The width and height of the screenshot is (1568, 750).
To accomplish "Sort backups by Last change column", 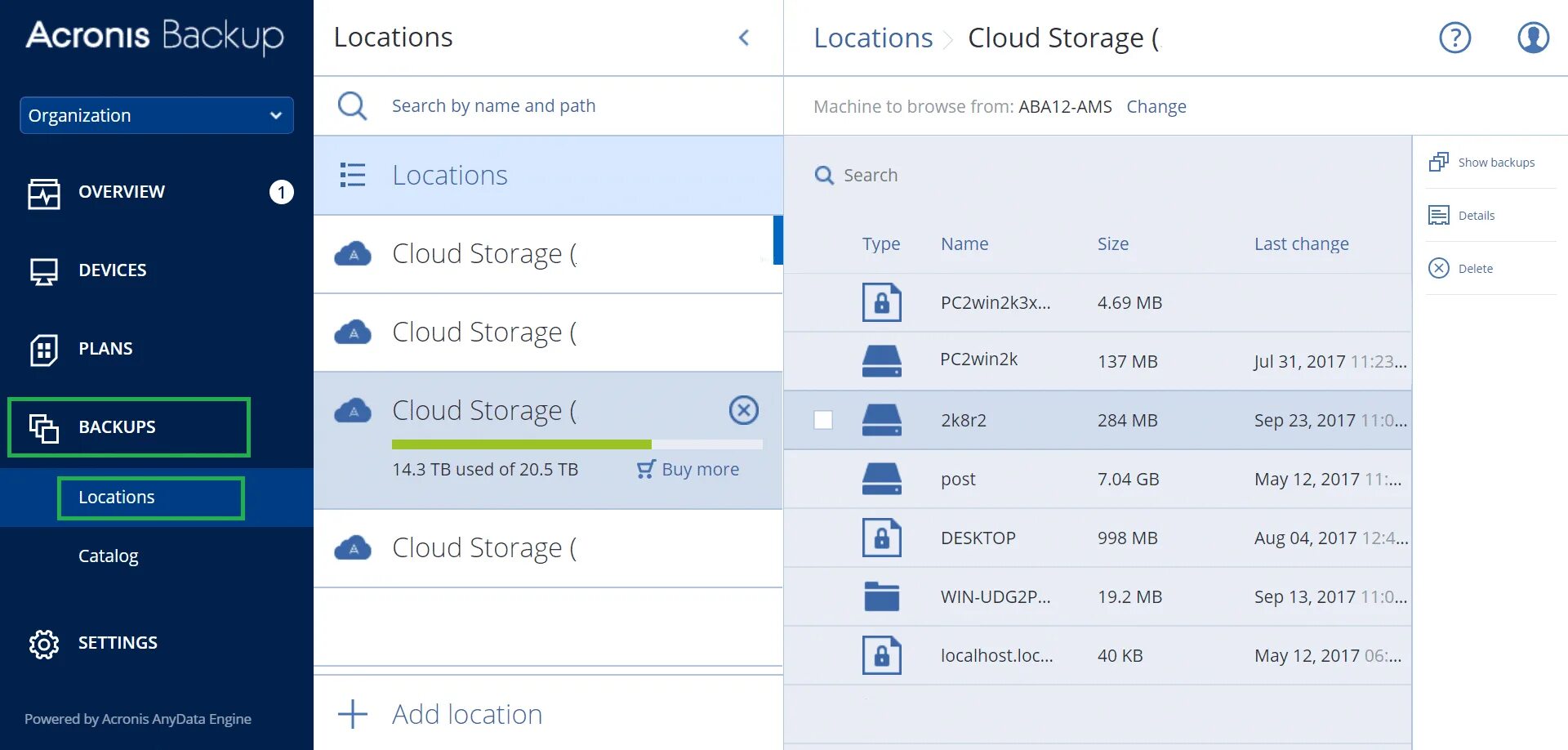I will tap(1301, 244).
